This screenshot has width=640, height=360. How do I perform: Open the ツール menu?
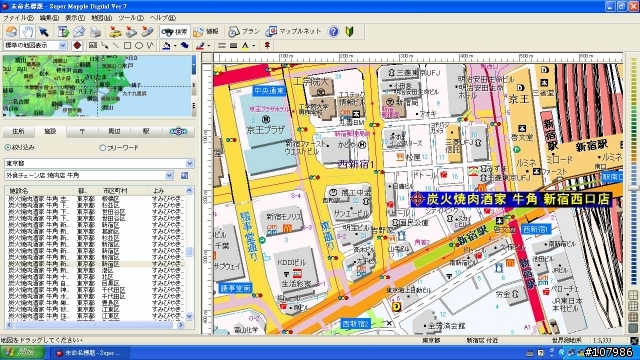(x=131, y=18)
